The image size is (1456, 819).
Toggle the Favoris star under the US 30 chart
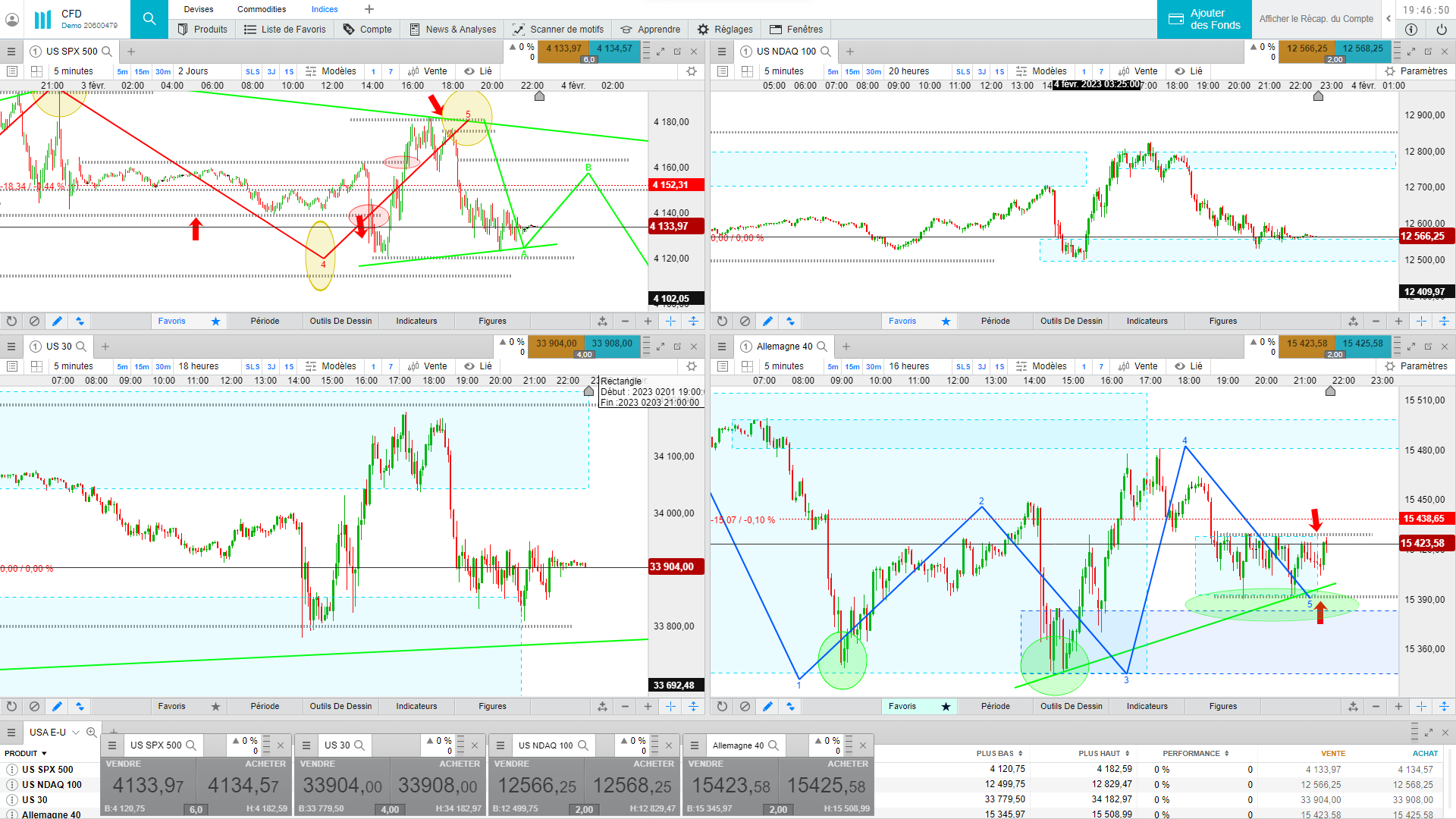click(215, 706)
